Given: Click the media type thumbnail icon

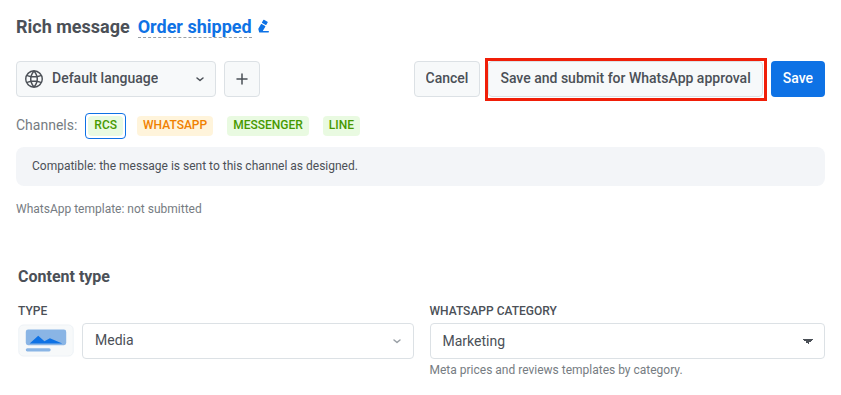Looking at the screenshot, I should coord(46,341).
